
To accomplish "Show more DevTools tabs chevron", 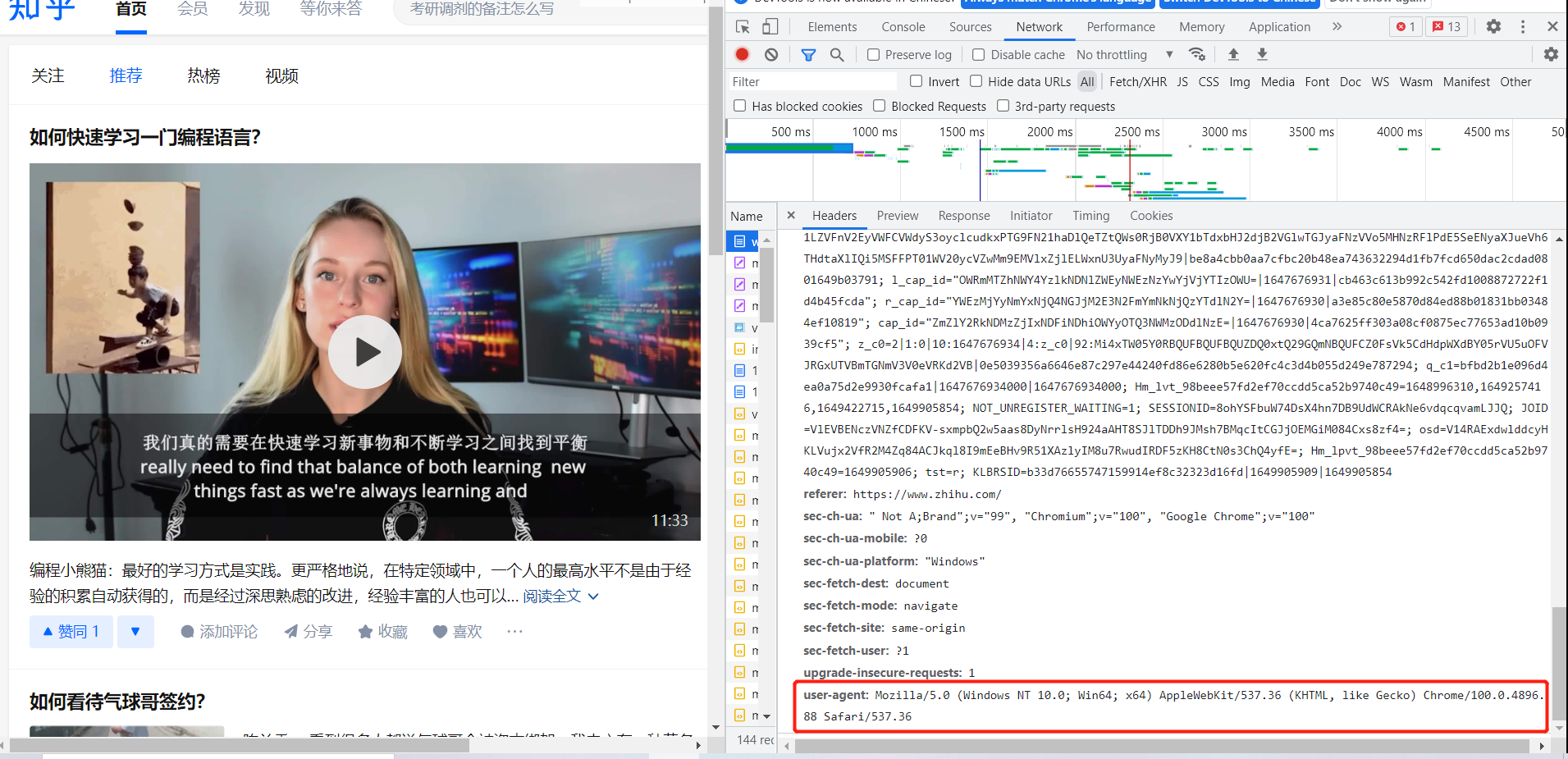I will coord(1337,26).
